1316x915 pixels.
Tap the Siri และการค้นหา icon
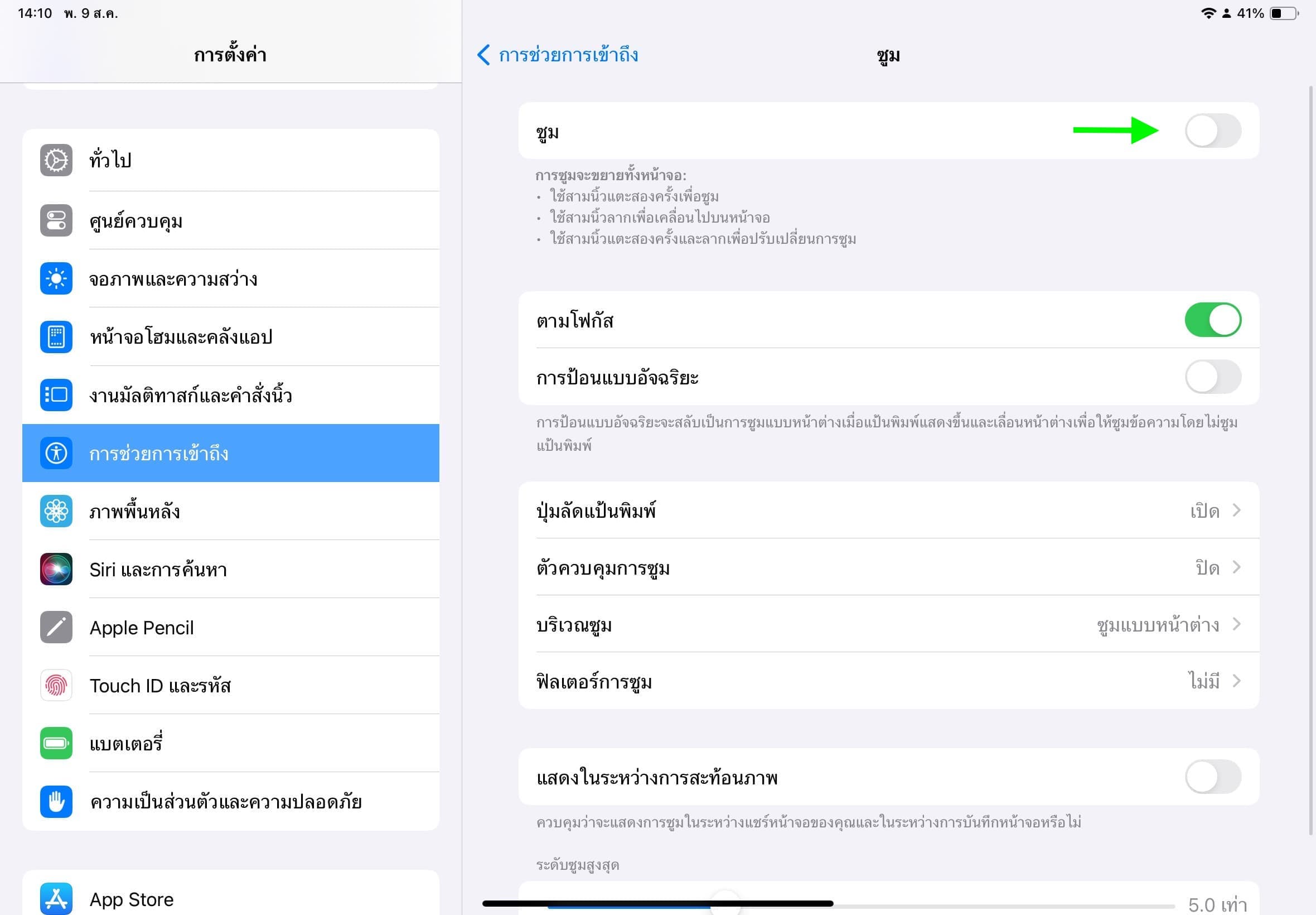56,569
